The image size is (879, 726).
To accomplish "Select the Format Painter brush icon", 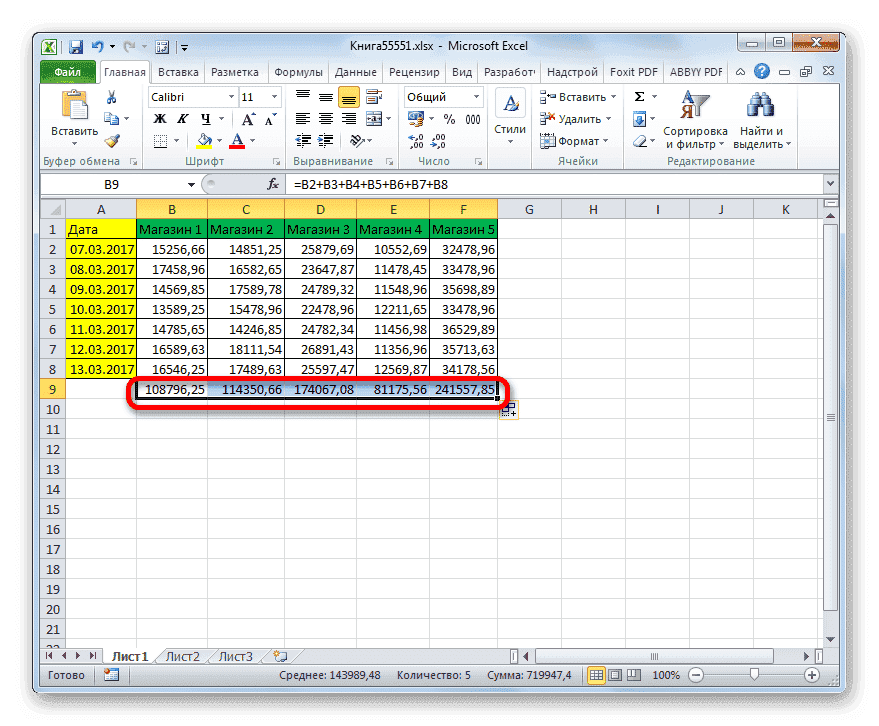I will (x=113, y=139).
